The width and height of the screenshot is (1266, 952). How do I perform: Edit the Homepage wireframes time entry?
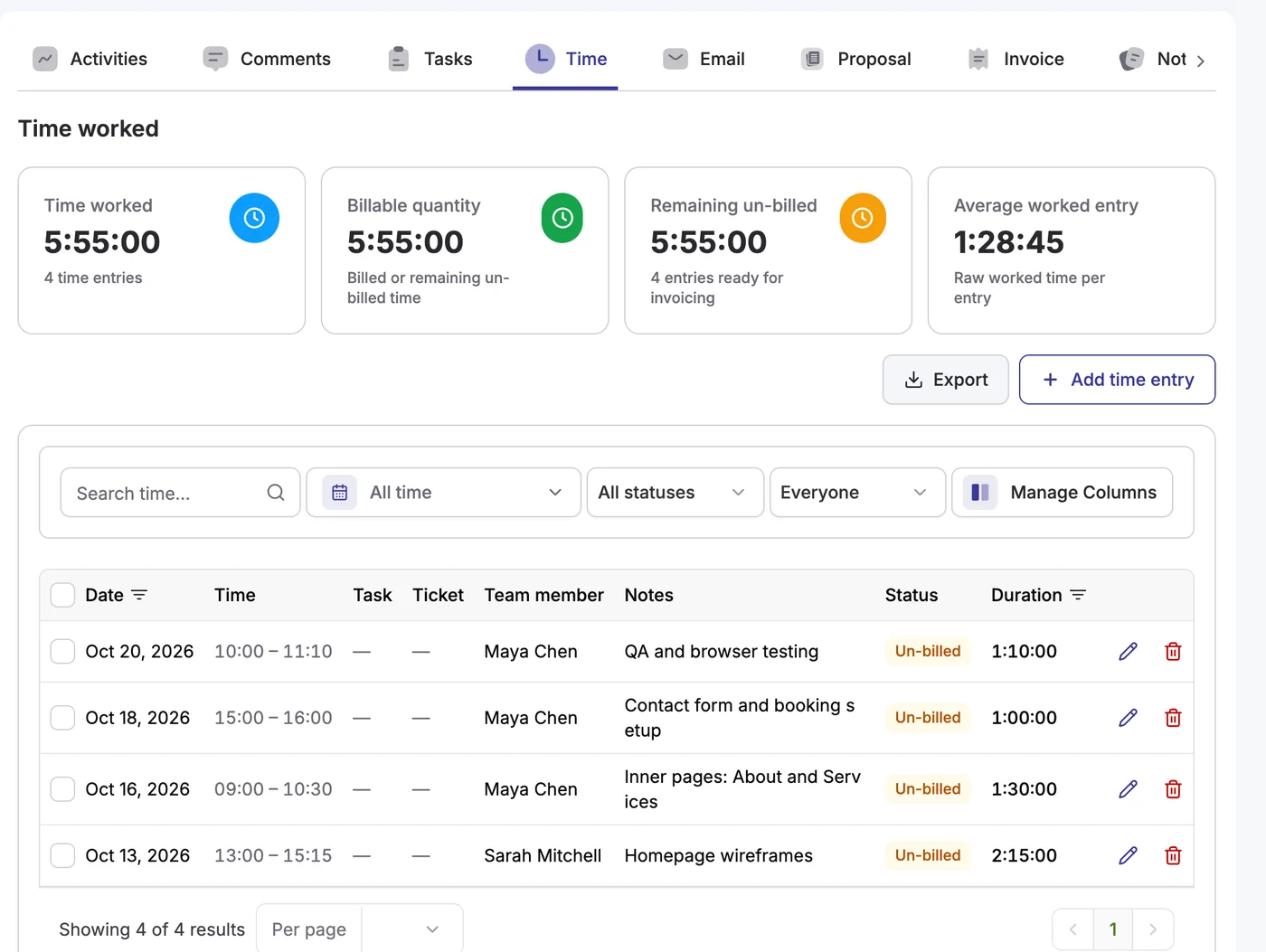[1128, 855]
